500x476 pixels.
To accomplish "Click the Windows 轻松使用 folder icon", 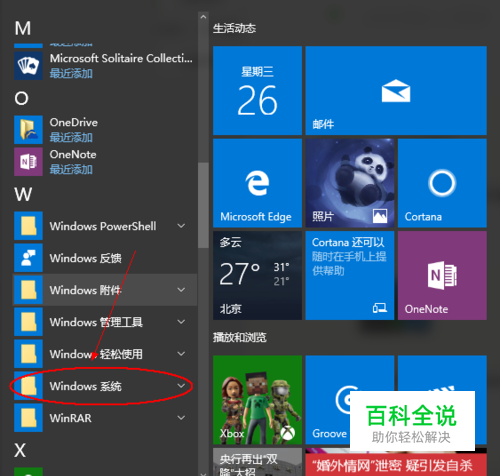I will point(28,354).
